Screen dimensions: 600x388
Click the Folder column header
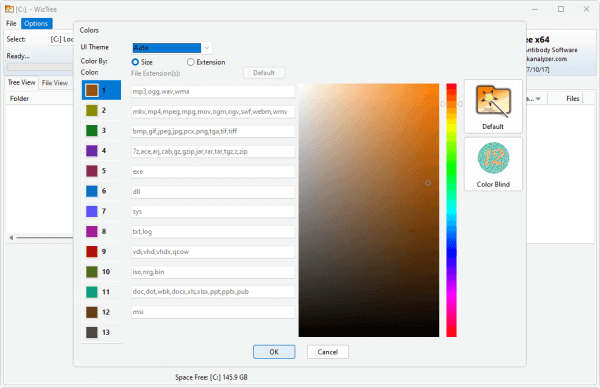coord(39,99)
